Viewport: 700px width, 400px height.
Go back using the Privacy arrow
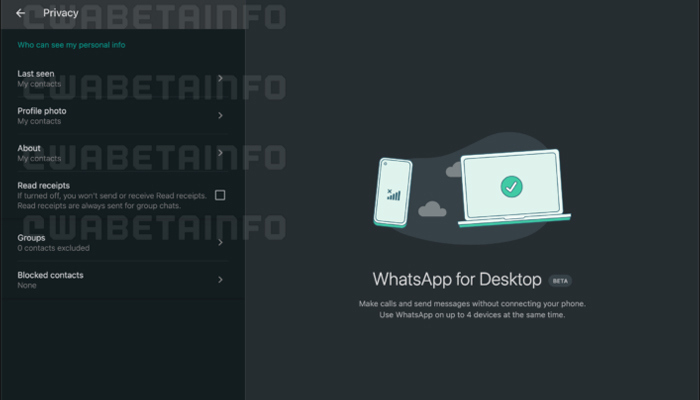[x=21, y=13]
